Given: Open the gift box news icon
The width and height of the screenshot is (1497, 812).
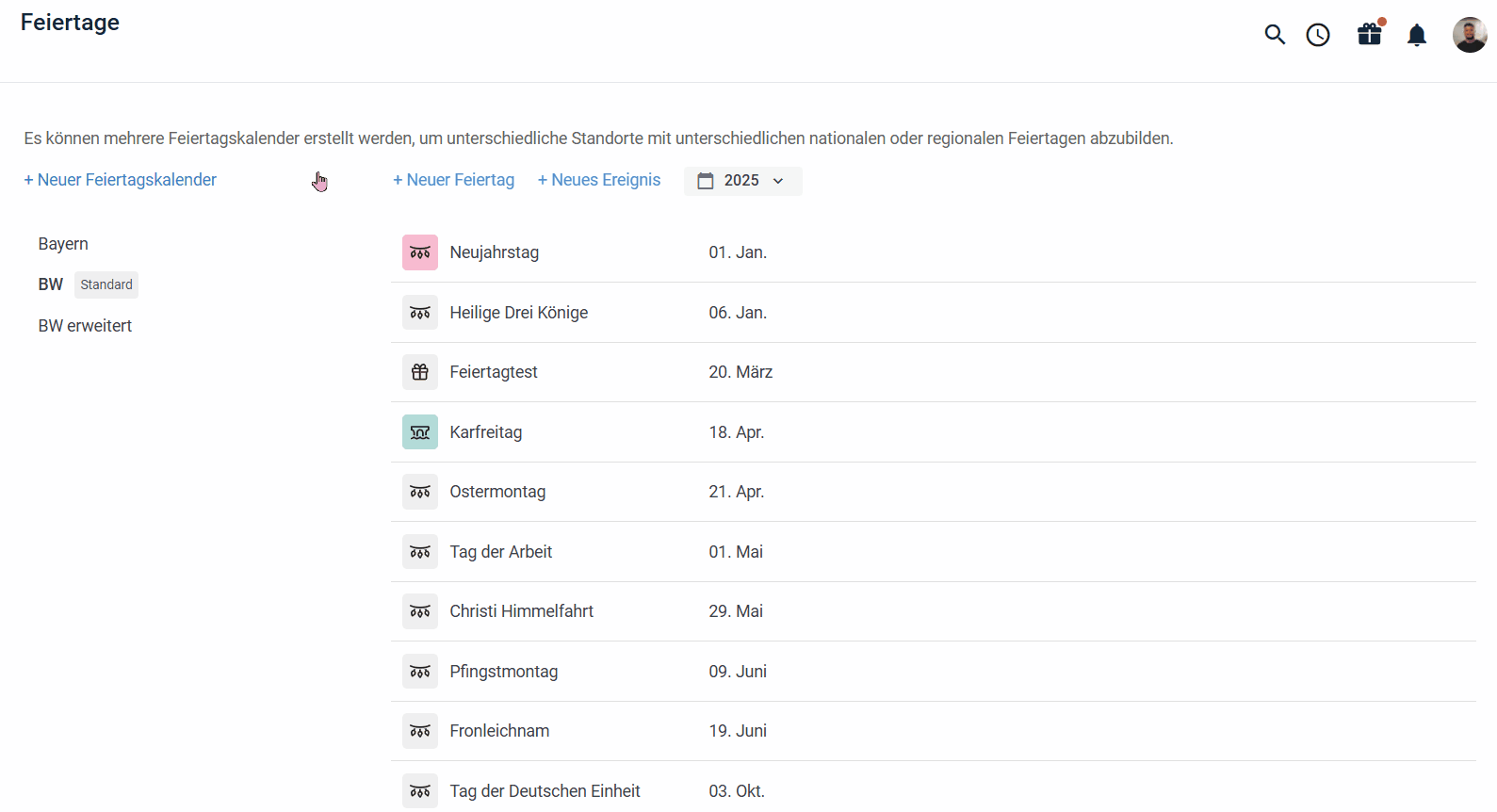Looking at the screenshot, I should [x=1369, y=35].
